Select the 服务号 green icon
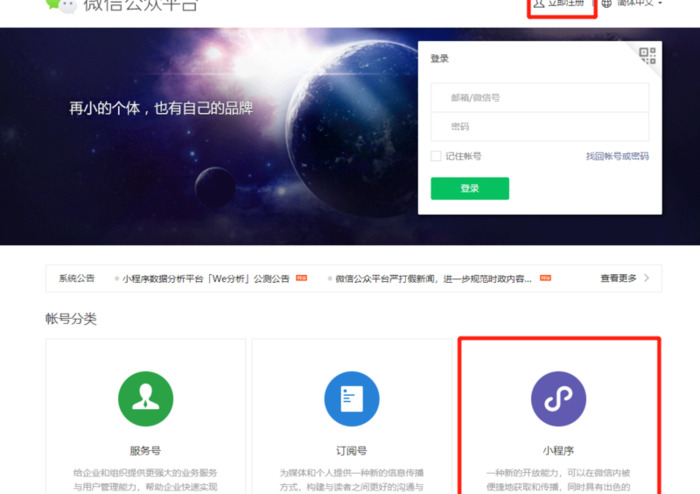The width and height of the screenshot is (700, 494). tap(146, 399)
